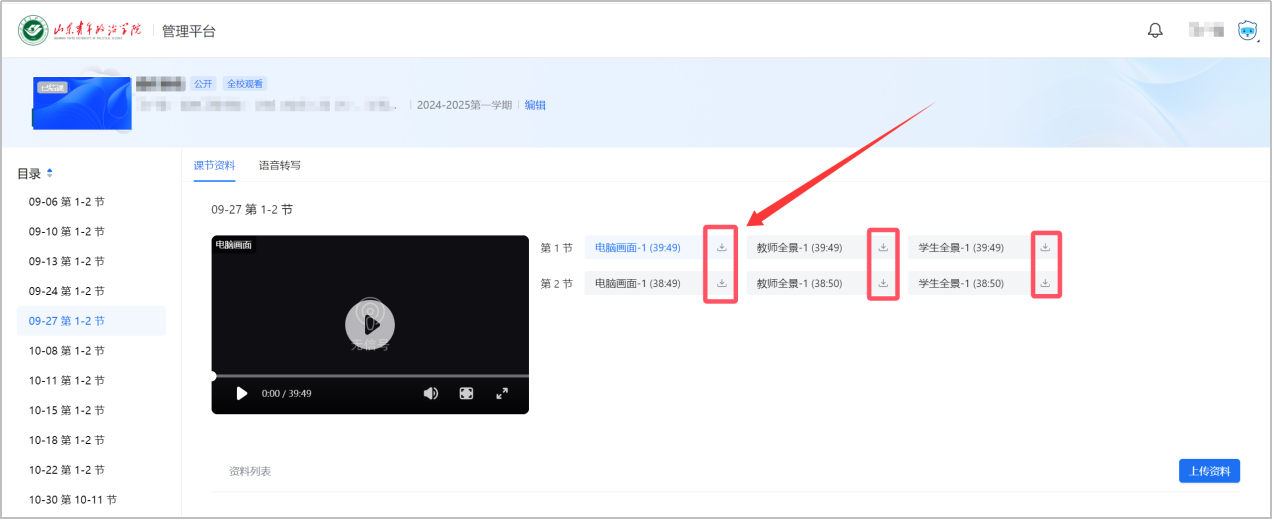The image size is (1274, 520).
Task: Download 学生全景-1 (38:50) recording
Action: [1045, 283]
